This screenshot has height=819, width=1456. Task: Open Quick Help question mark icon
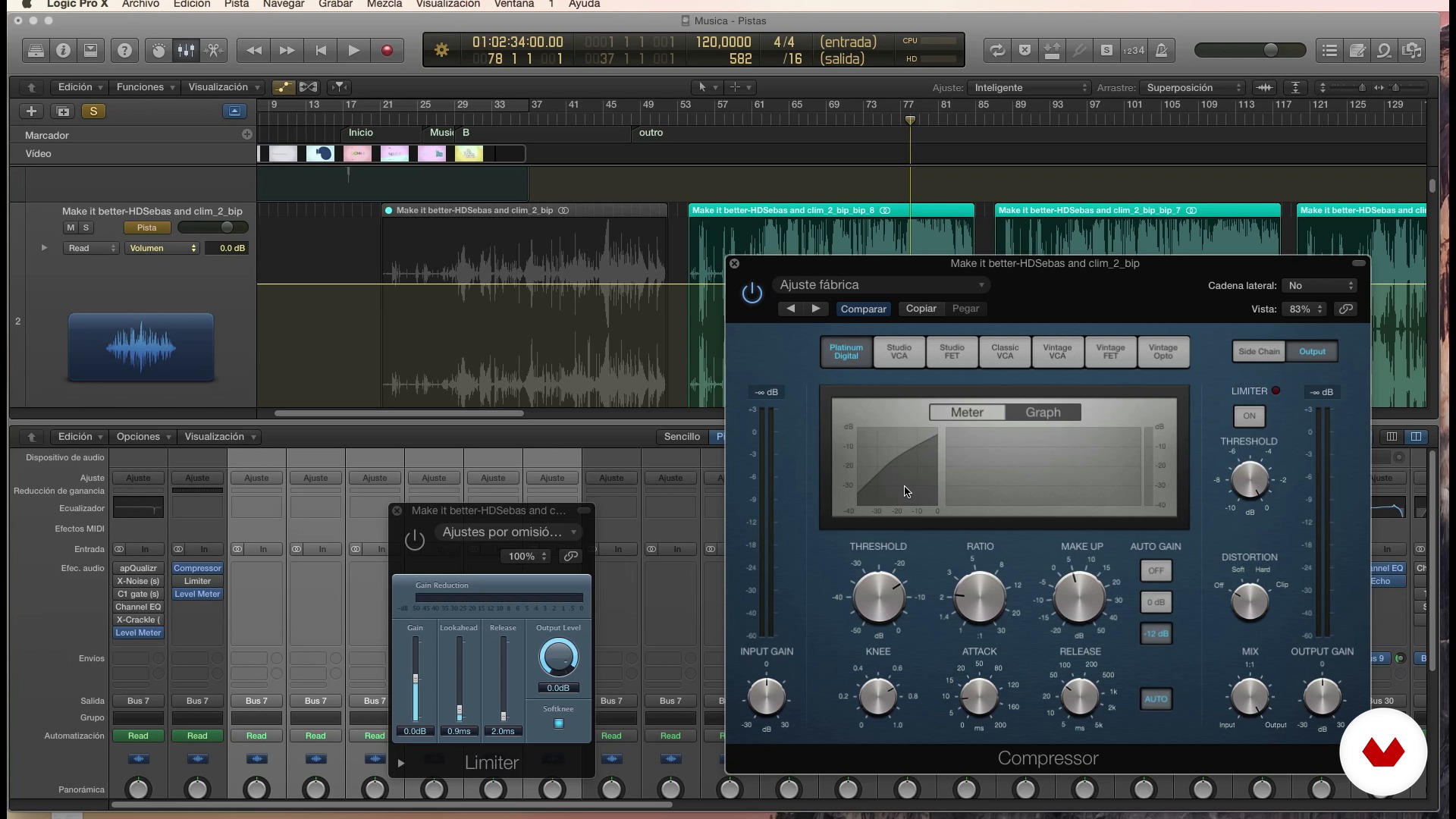[x=125, y=51]
